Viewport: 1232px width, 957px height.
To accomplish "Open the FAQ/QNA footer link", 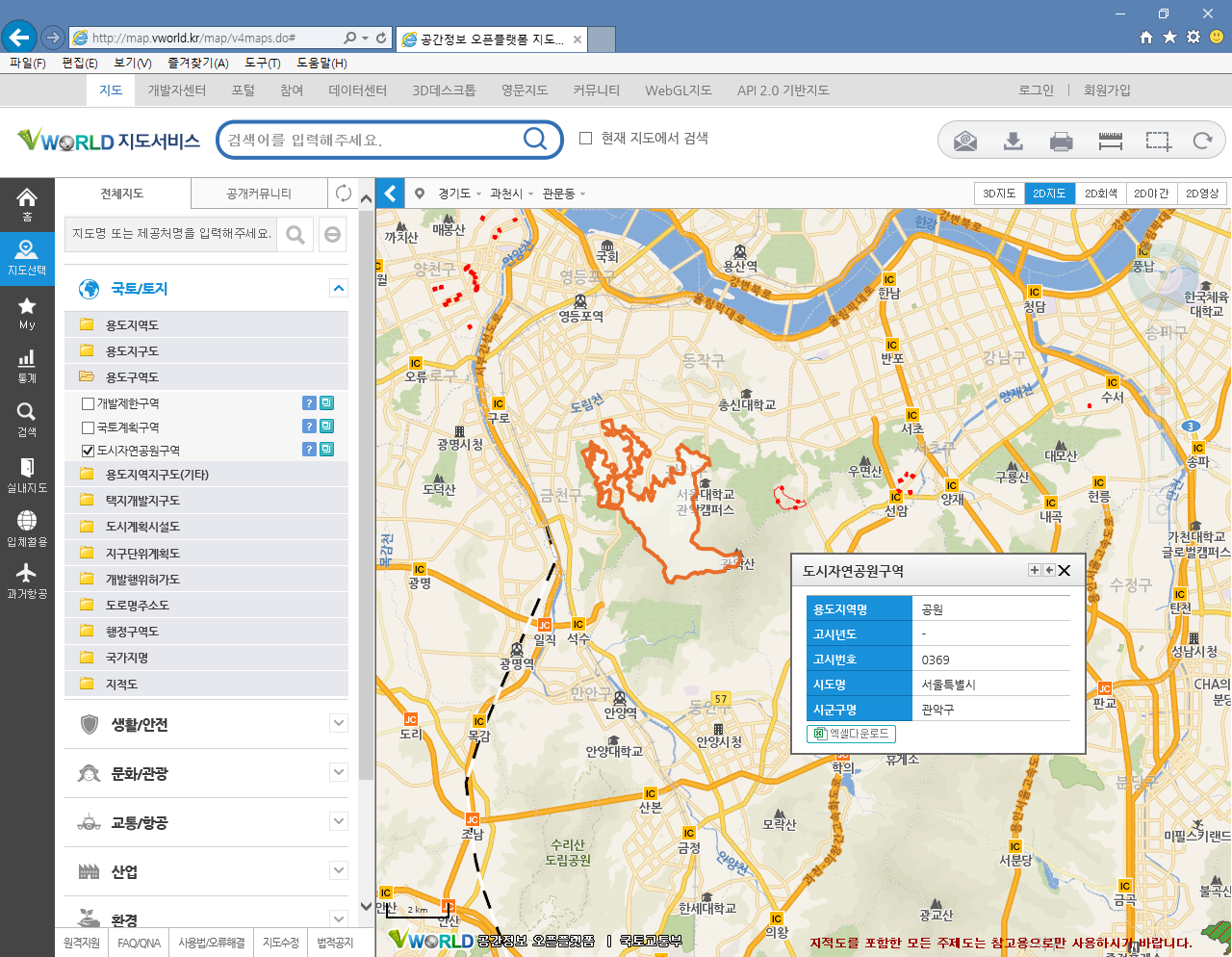I will (139, 943).
